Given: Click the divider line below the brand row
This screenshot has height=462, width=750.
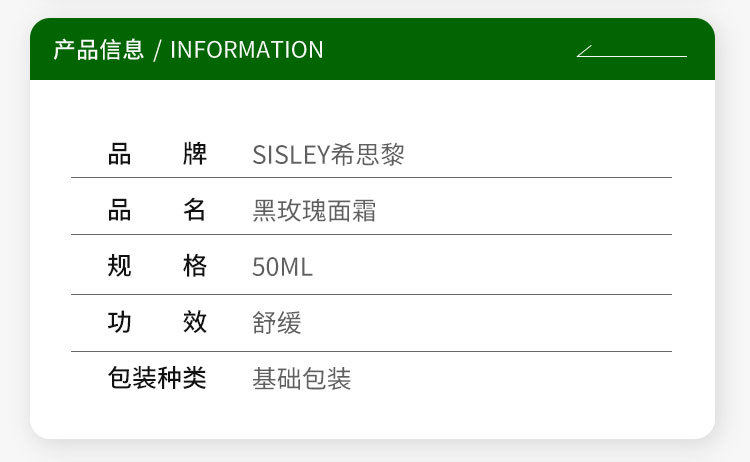Looking at the screenshot, I should 371,178.
